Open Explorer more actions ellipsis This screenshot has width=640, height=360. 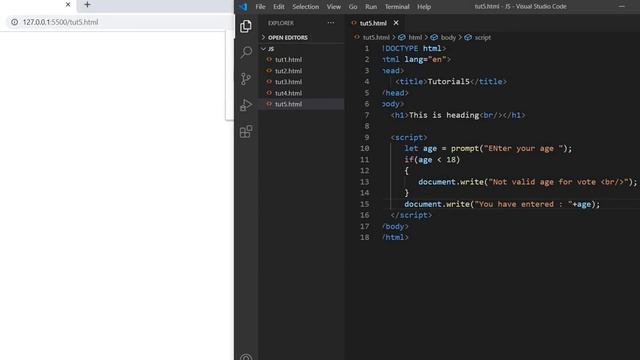(331, 23)
